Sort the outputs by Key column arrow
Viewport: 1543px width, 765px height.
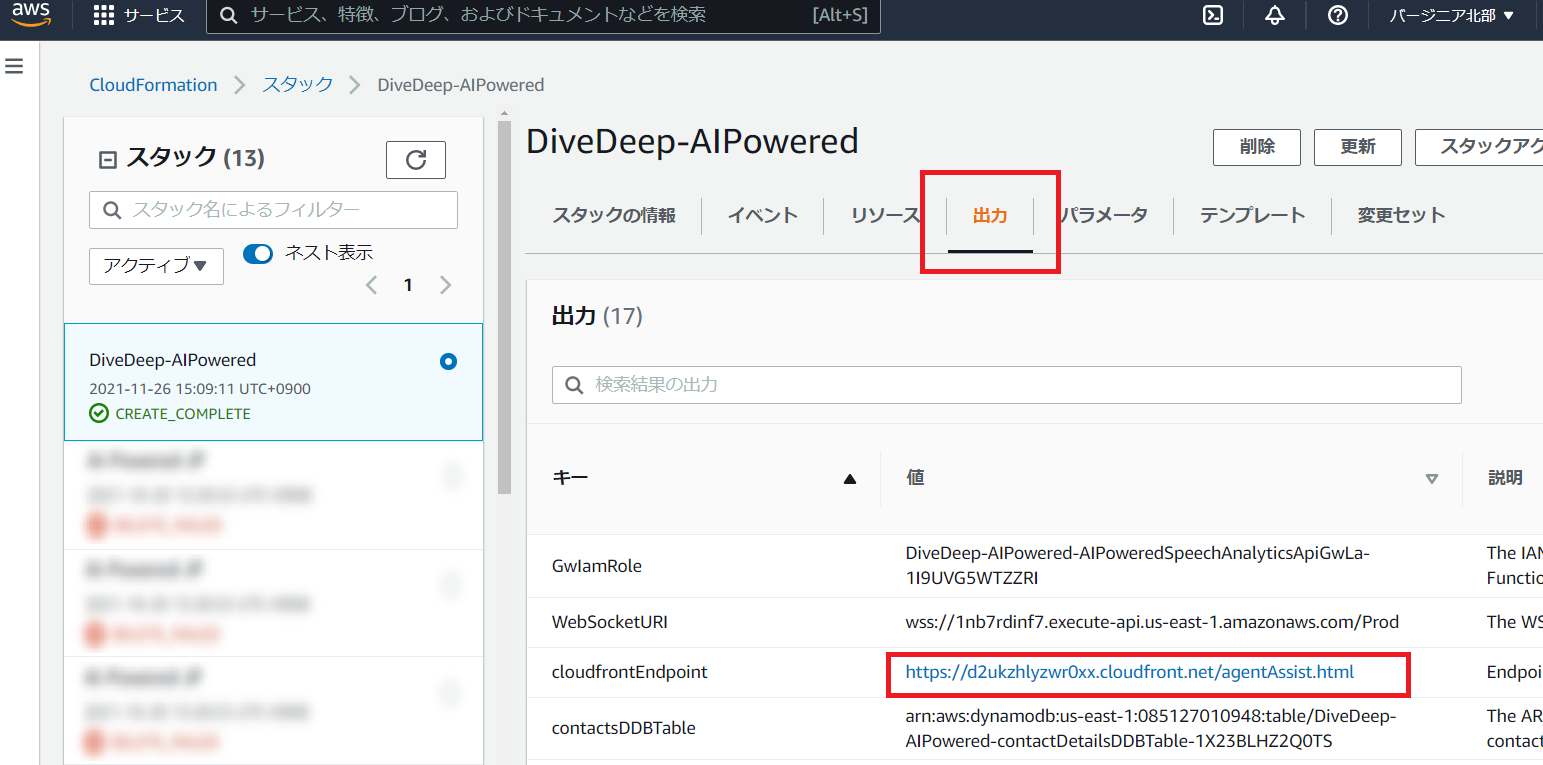(x=850, y=479)
